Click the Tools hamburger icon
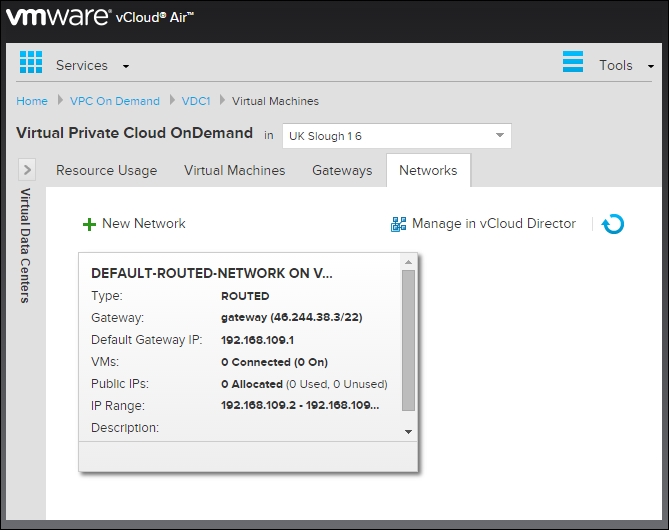This screenshot has height=530, width=669. coord(573,63)
